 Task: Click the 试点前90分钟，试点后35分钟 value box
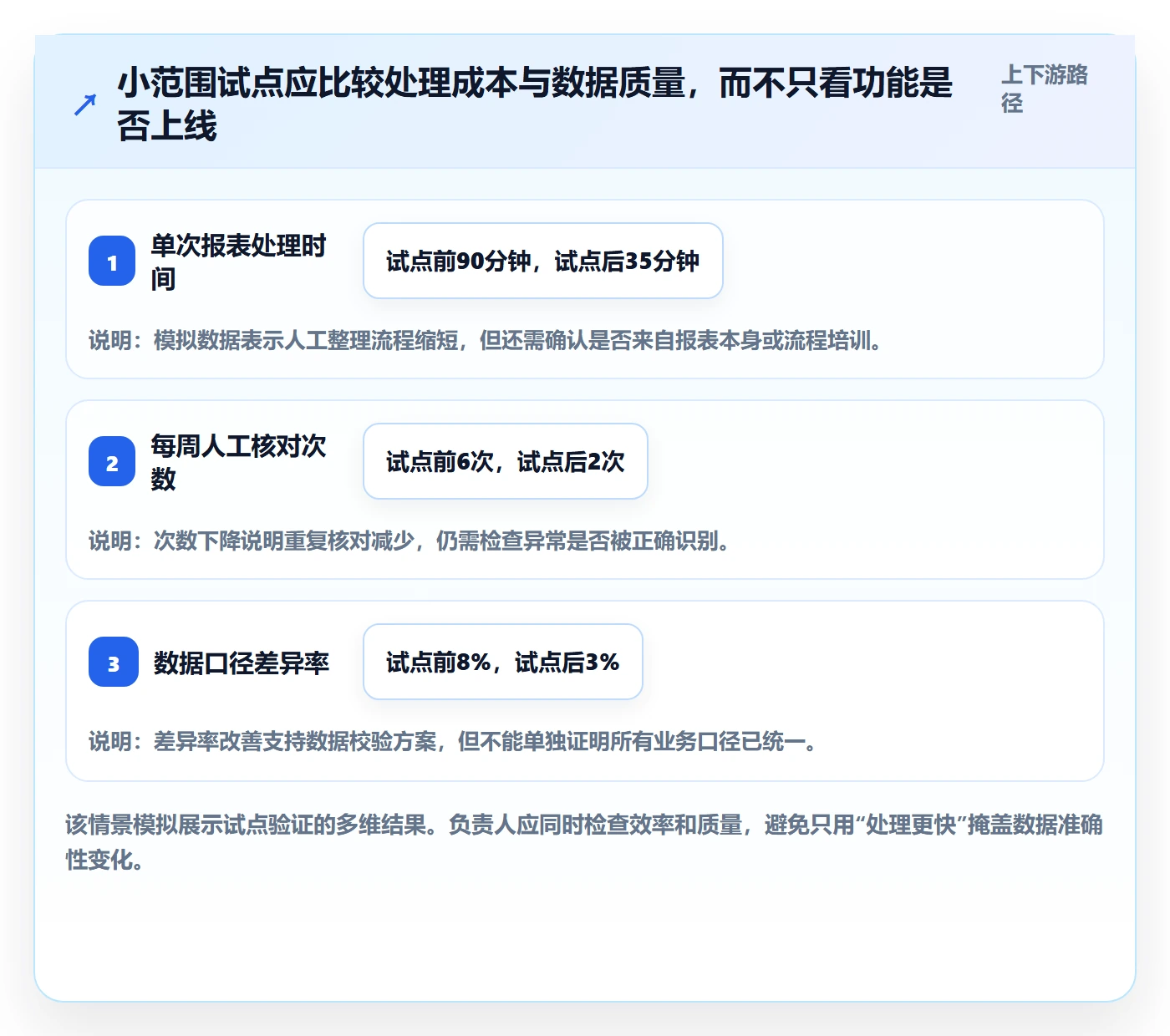pyautogui.click(x=543, y=261)
